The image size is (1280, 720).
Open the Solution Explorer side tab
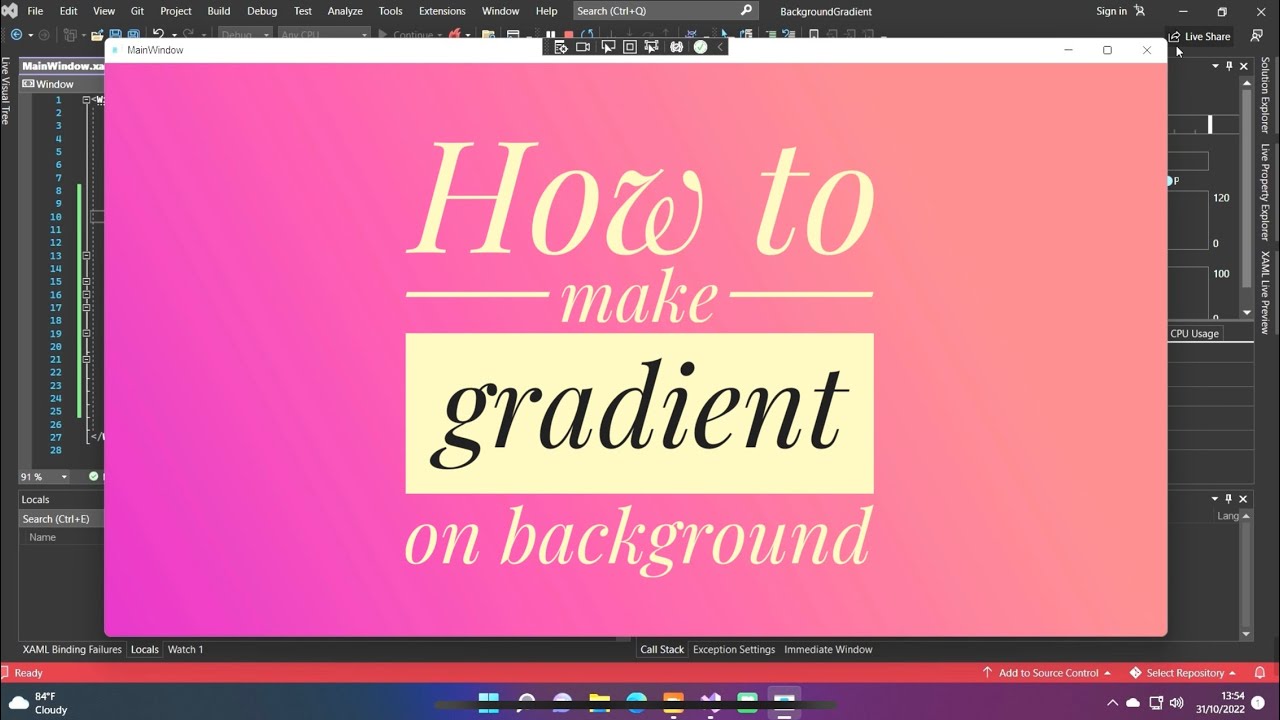click(1265, 95)
